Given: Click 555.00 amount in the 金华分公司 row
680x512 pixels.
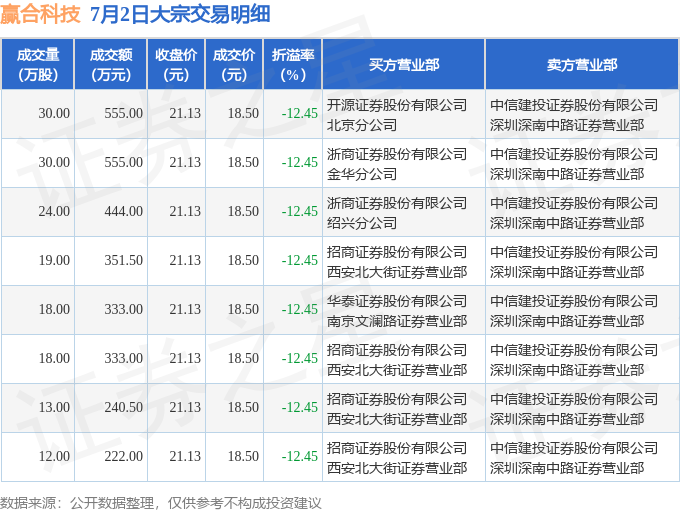Looking at the screenshot, I should pos(124,162).
